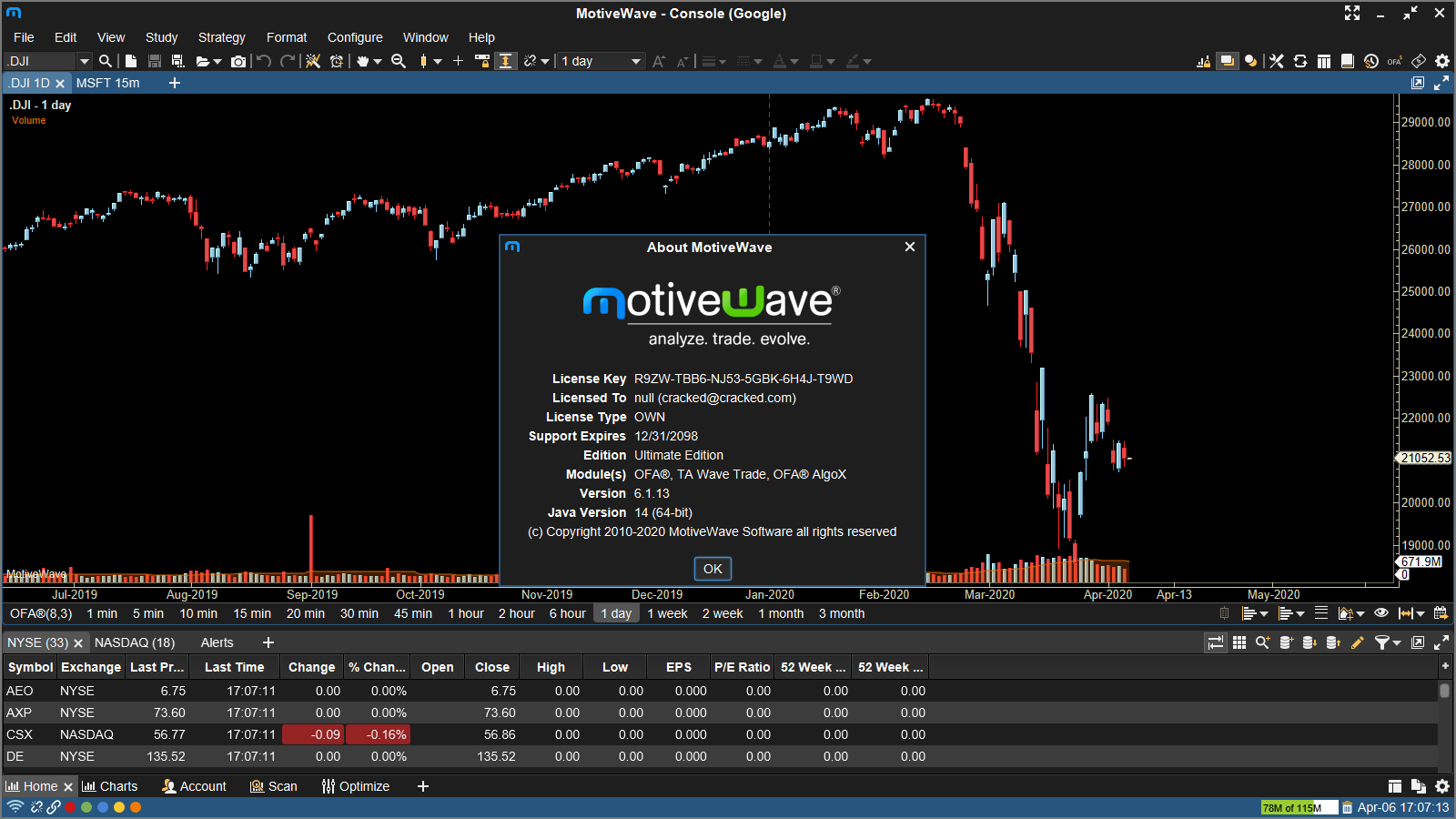Close the About MotiveWave dialog
1456x819 pixels.
[910, 247]
